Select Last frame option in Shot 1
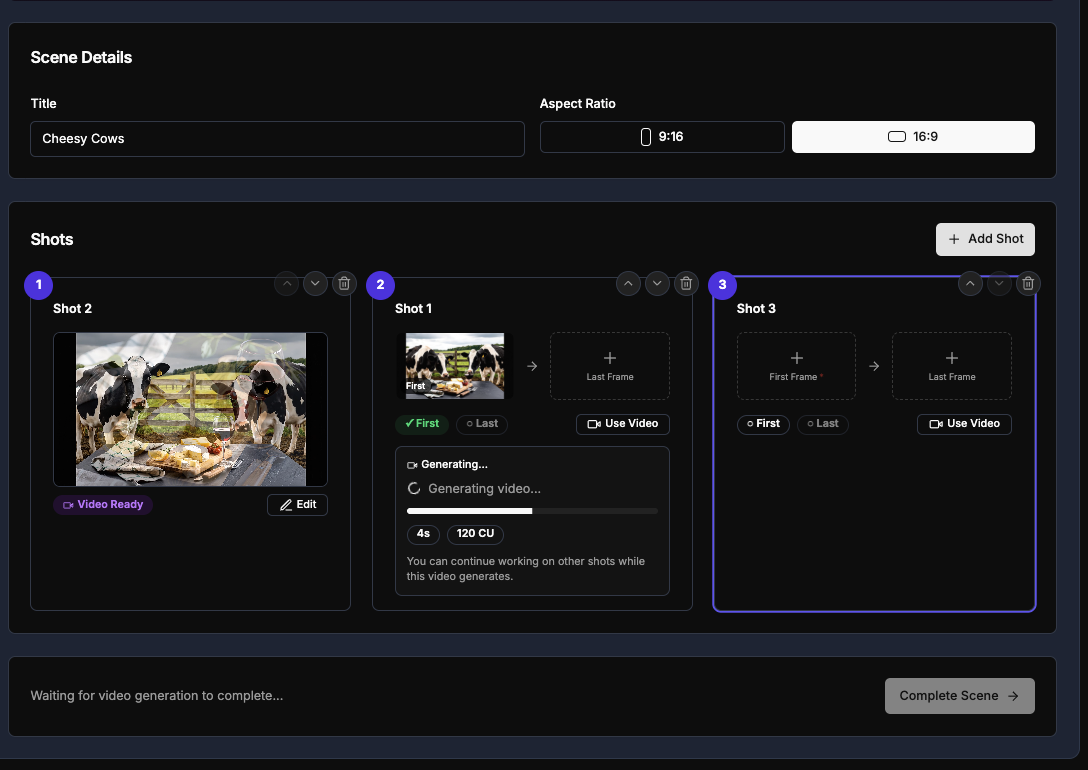The height and width of the screenshot is (770, 1088). [x=482, y=424]
